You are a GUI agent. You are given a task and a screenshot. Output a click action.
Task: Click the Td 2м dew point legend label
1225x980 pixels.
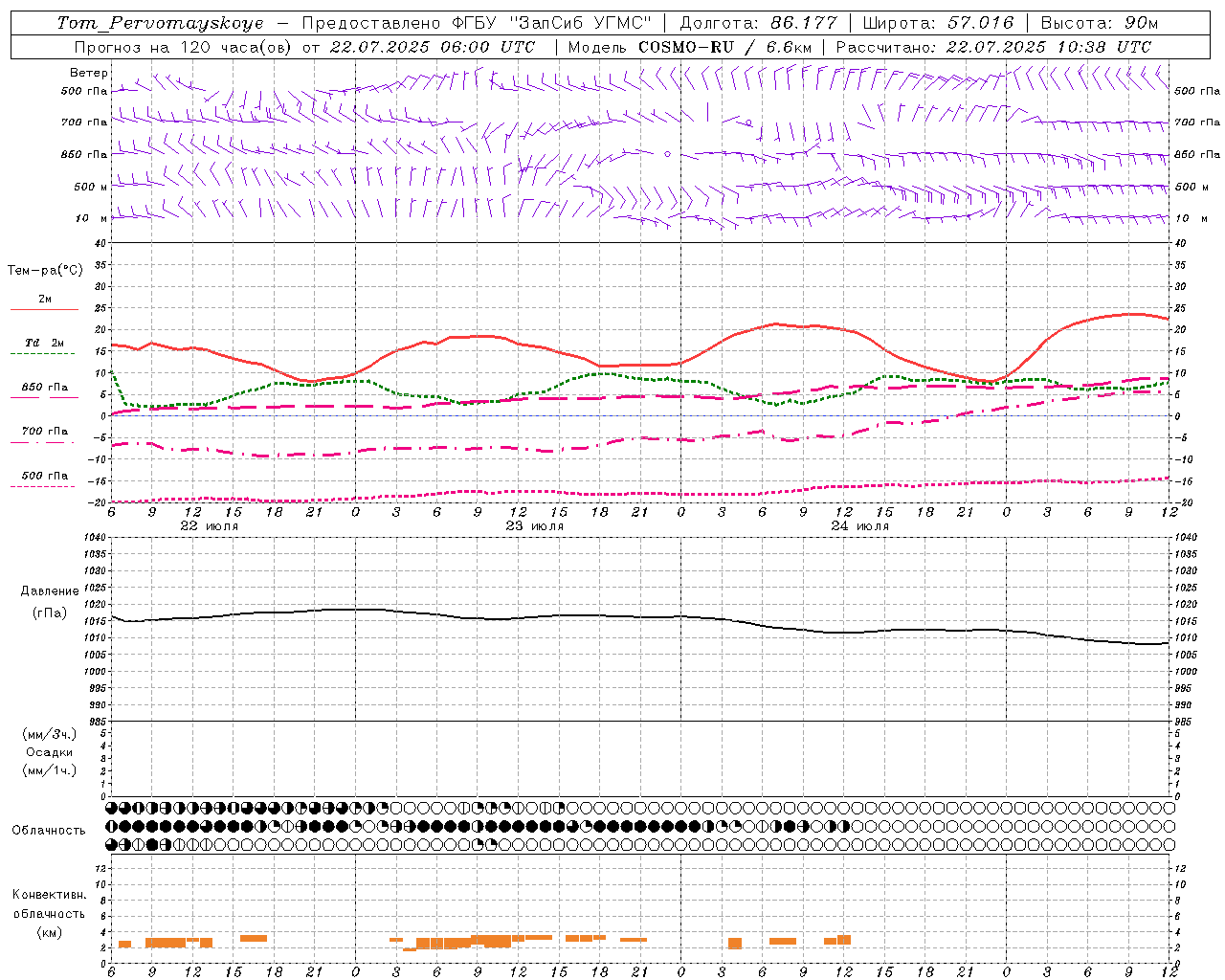click(45, 343)
